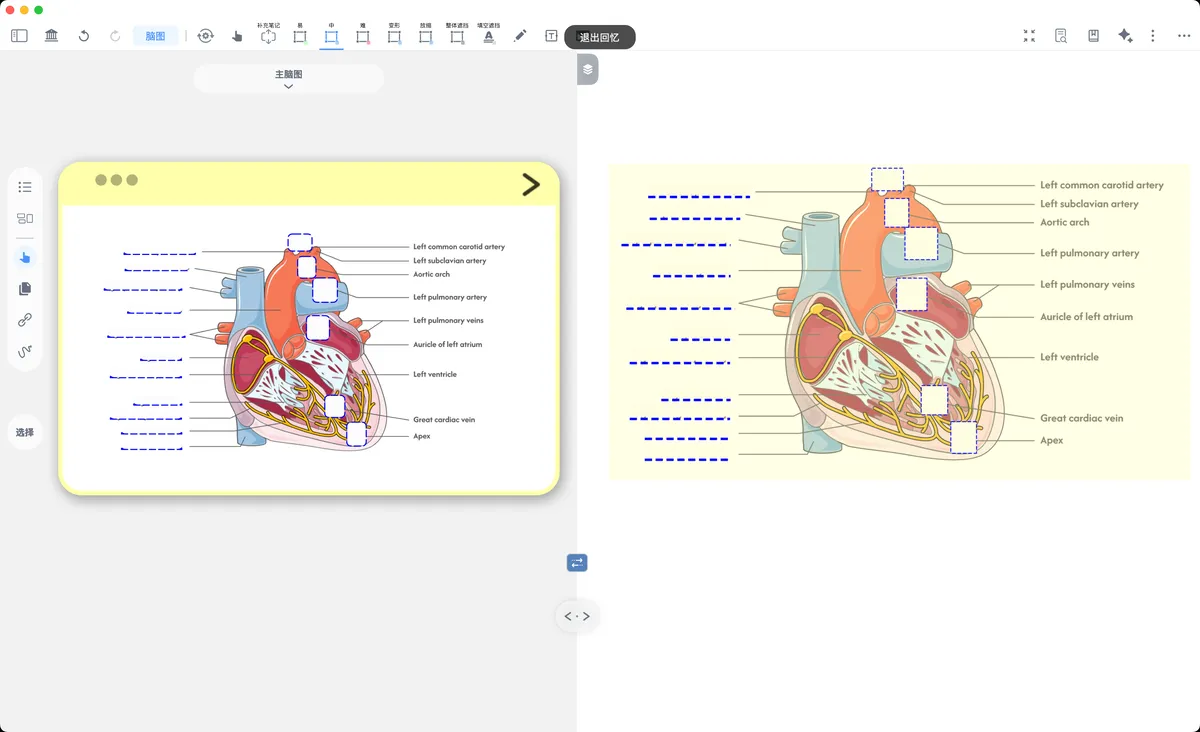Select the 脑图 mind map tab
The height and width of the screenshot is (732, 1200).
coord(155,36)
